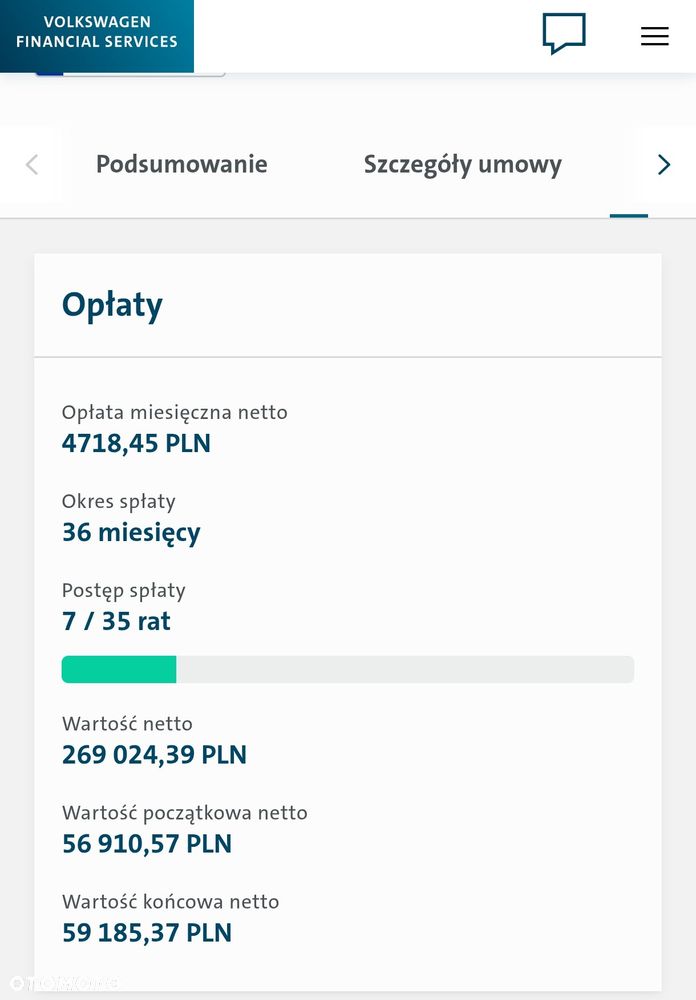
Task: Go to previous tabs with left chevron
Action: [x=32, y=165]
